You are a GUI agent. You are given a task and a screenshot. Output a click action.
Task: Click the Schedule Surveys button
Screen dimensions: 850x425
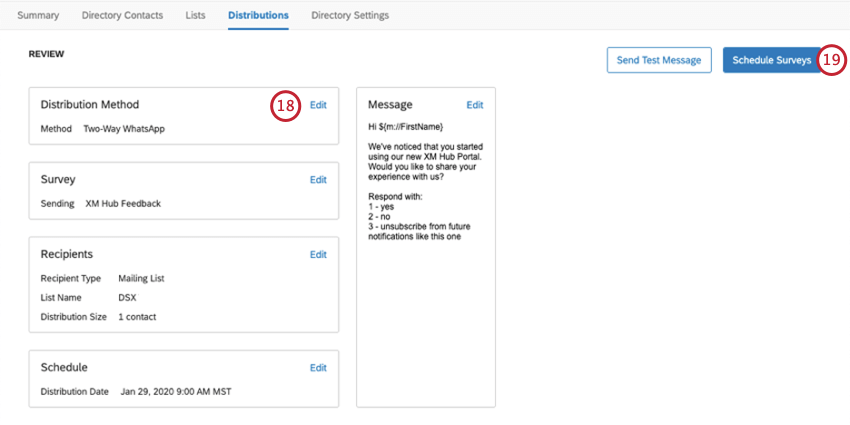coord(771,60)
